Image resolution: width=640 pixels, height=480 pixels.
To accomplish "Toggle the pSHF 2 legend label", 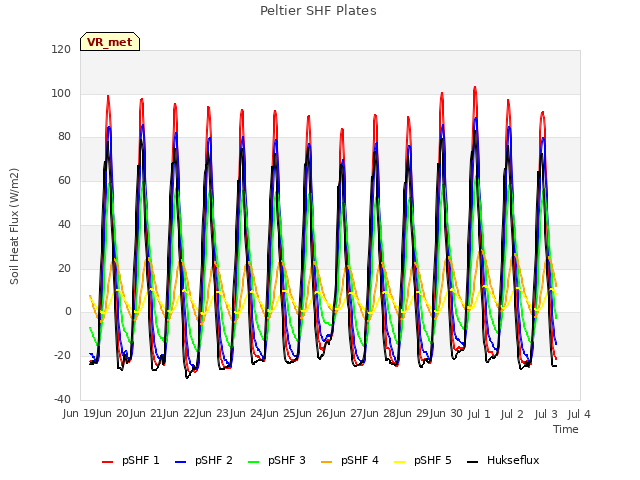I will [214, 460].
